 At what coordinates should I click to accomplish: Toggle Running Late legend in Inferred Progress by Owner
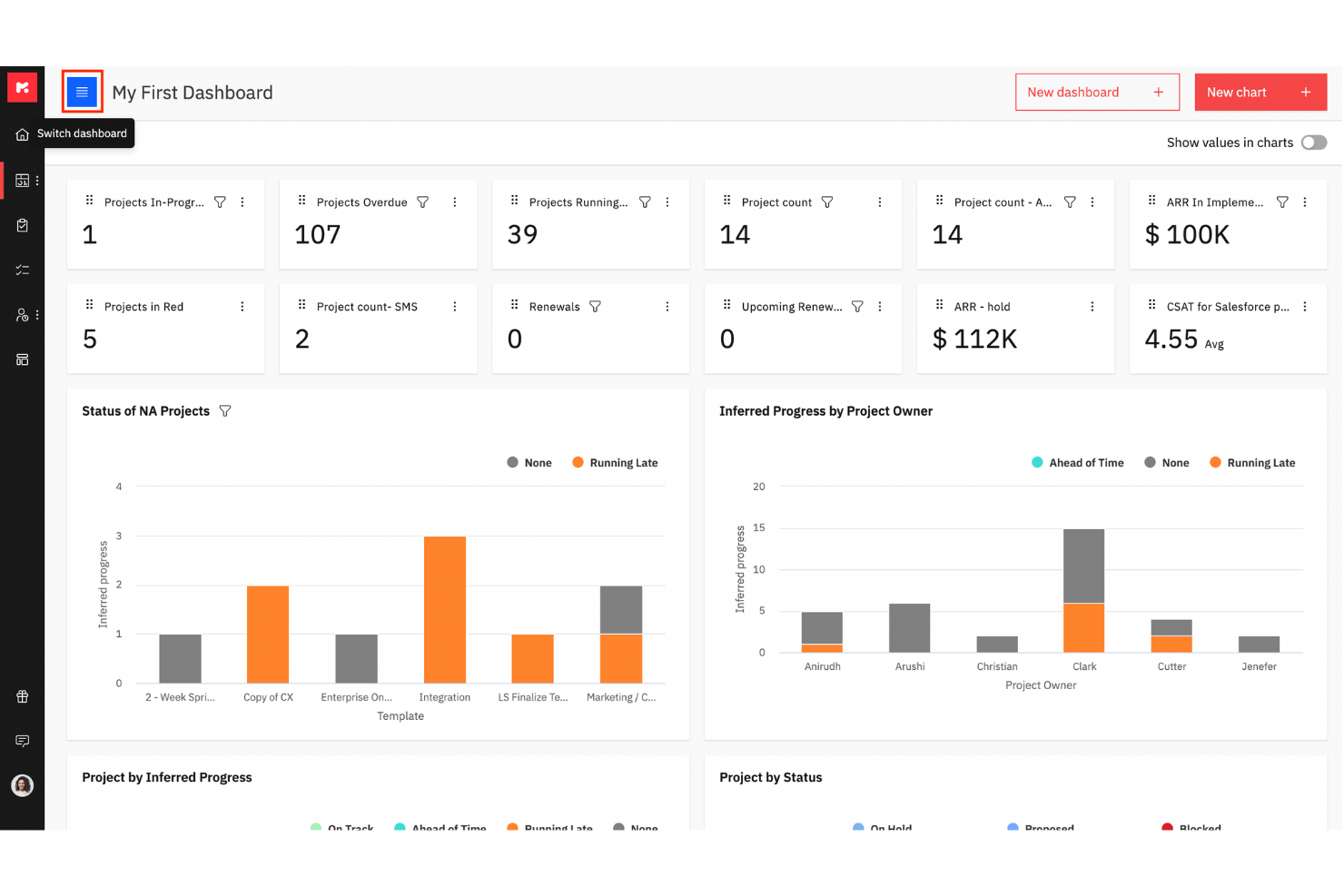click(x=1252, y=463)
